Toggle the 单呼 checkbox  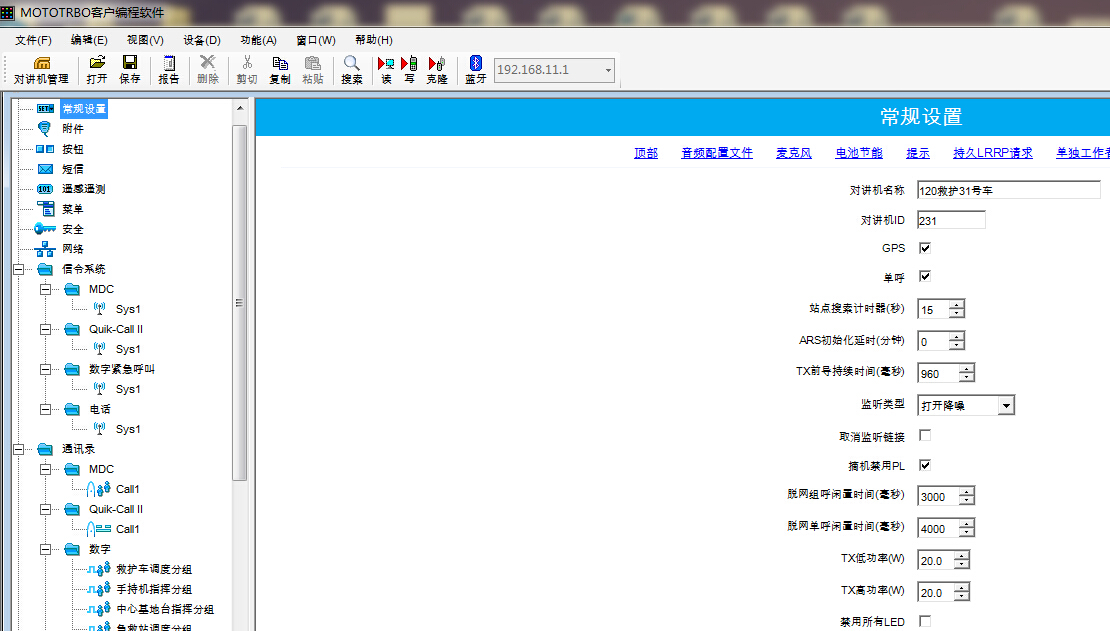pos(925,277)
